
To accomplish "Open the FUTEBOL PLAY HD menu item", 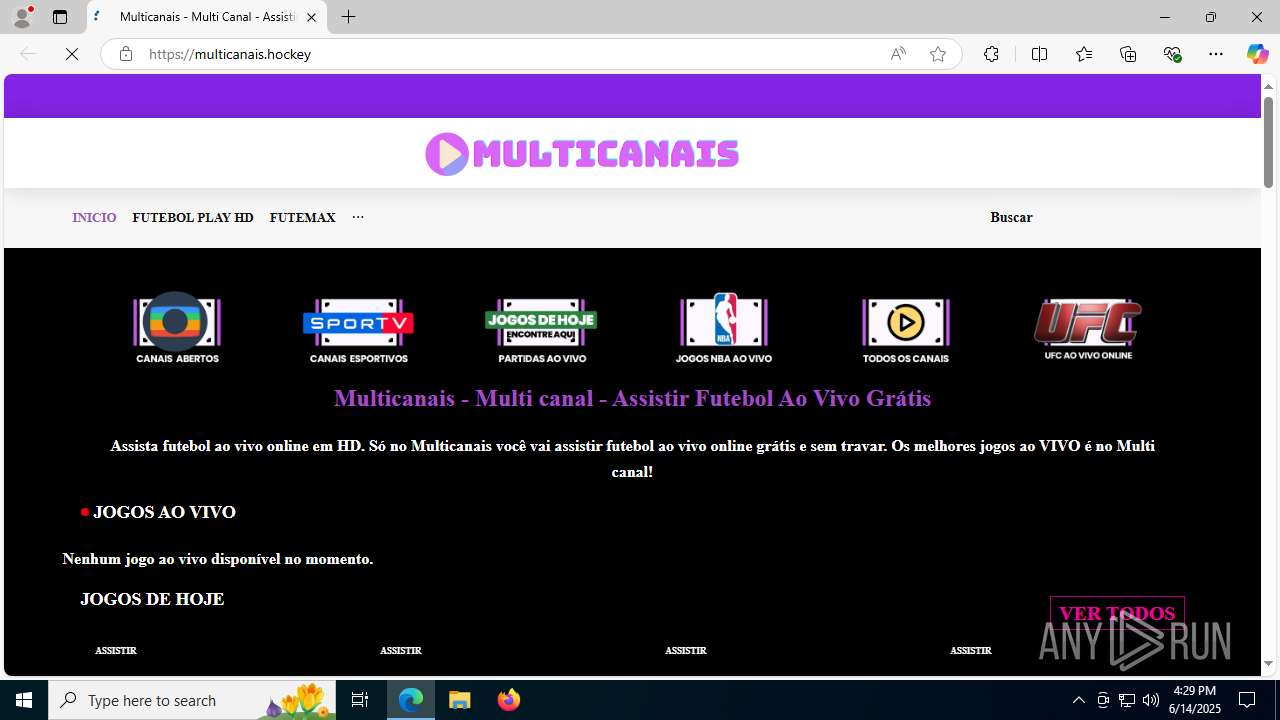I will click(x=193, y=217).
